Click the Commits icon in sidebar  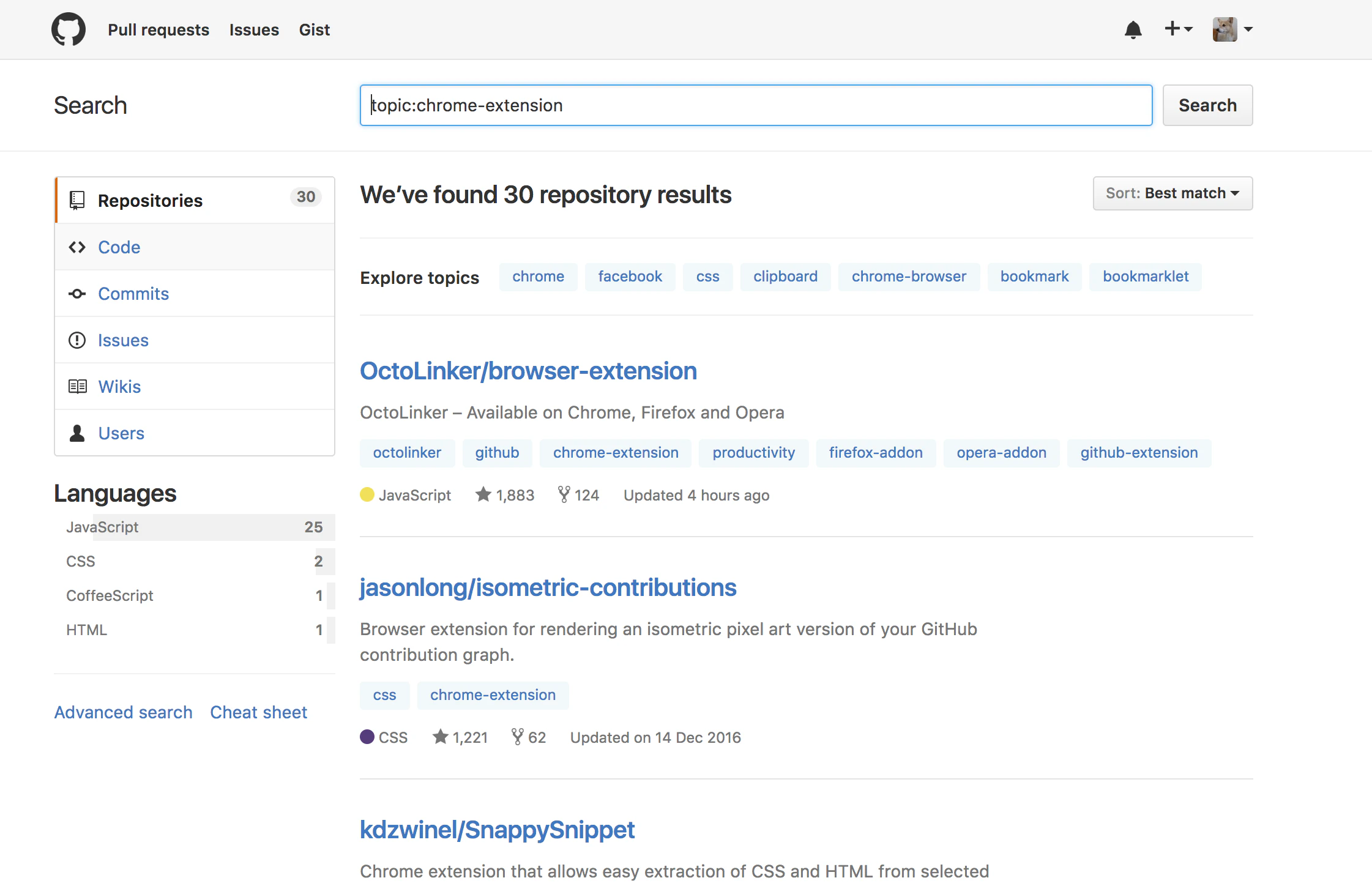point(77,294)
